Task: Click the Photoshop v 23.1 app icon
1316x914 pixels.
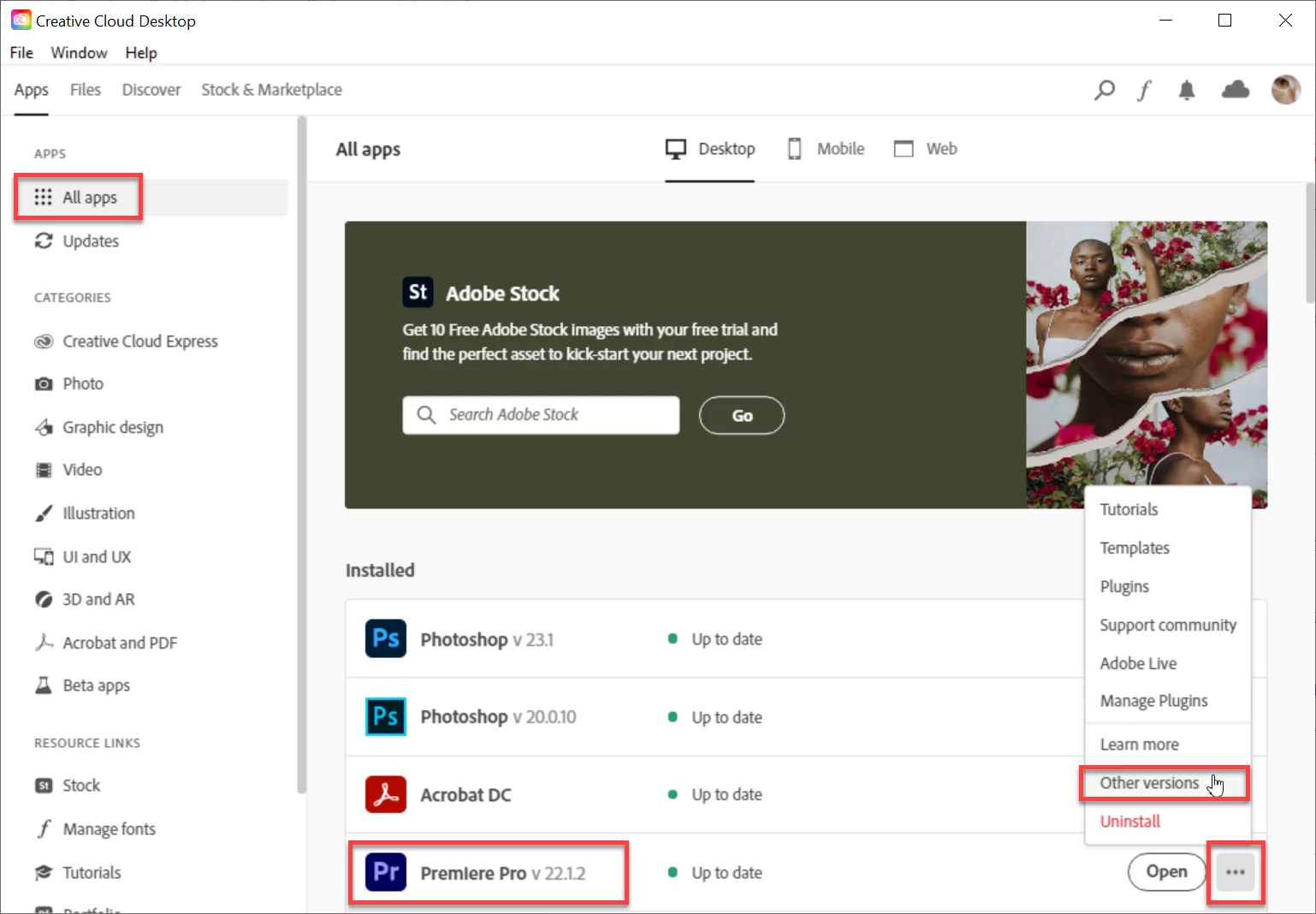Action: coord(386,639)
